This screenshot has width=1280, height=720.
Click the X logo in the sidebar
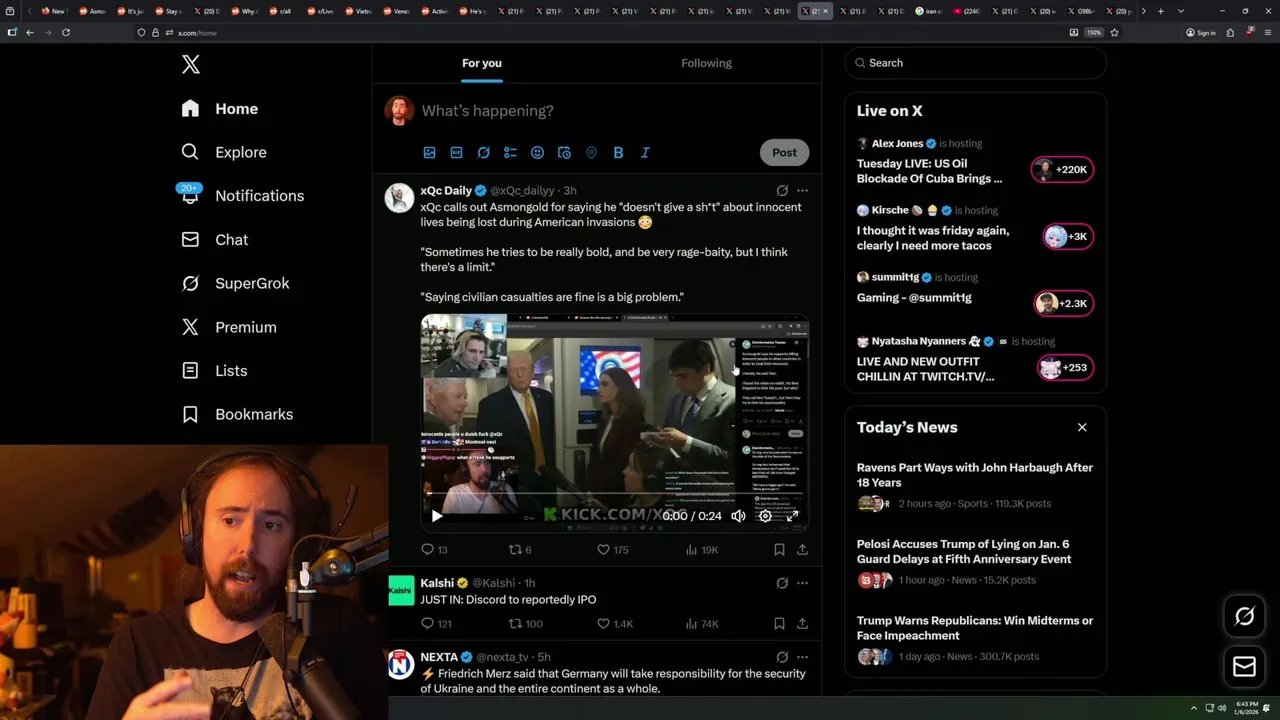[x=191, y=65]
